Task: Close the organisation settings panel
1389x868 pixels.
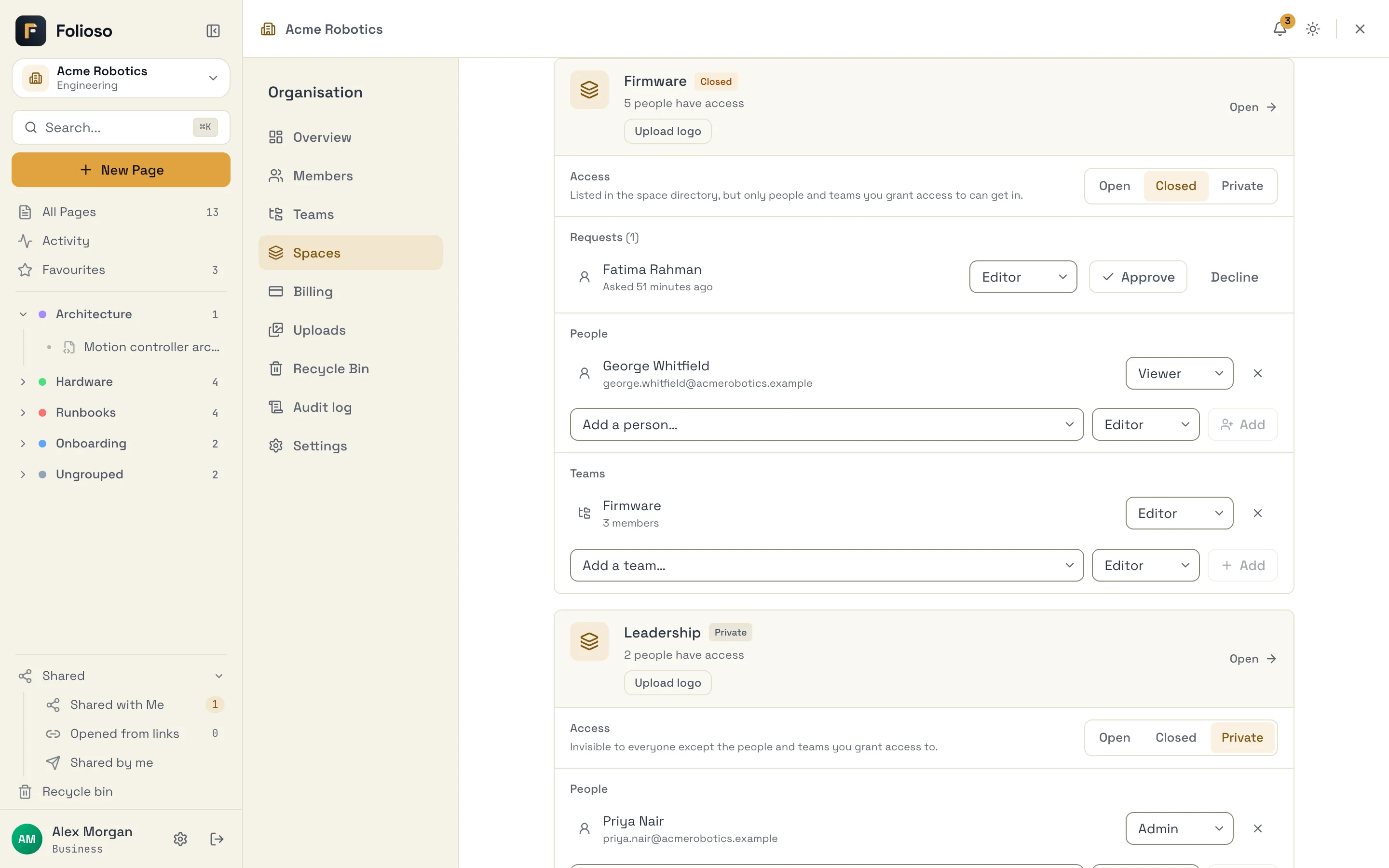Action: 1360,29
